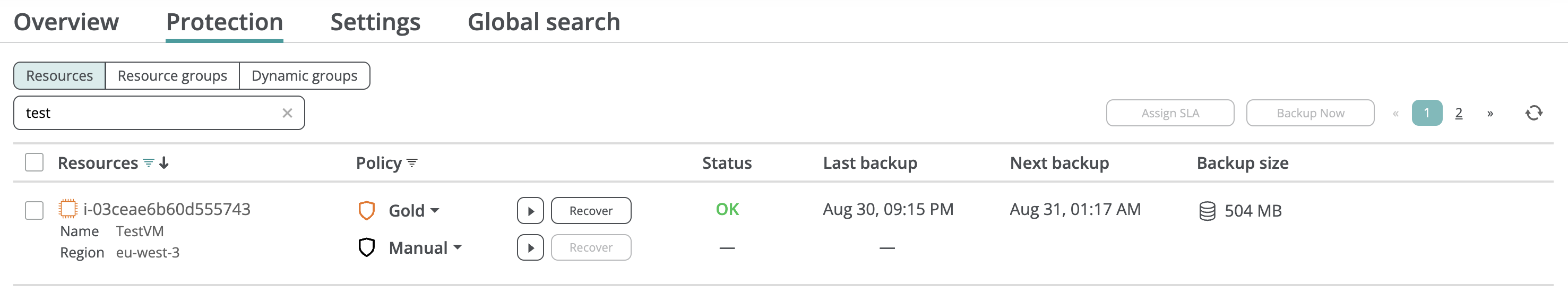Image resolution: width=1568 pixels, height=292 pixels.
Task: Click Recover for the Gold policy
Action: click(x=590, y=211)
